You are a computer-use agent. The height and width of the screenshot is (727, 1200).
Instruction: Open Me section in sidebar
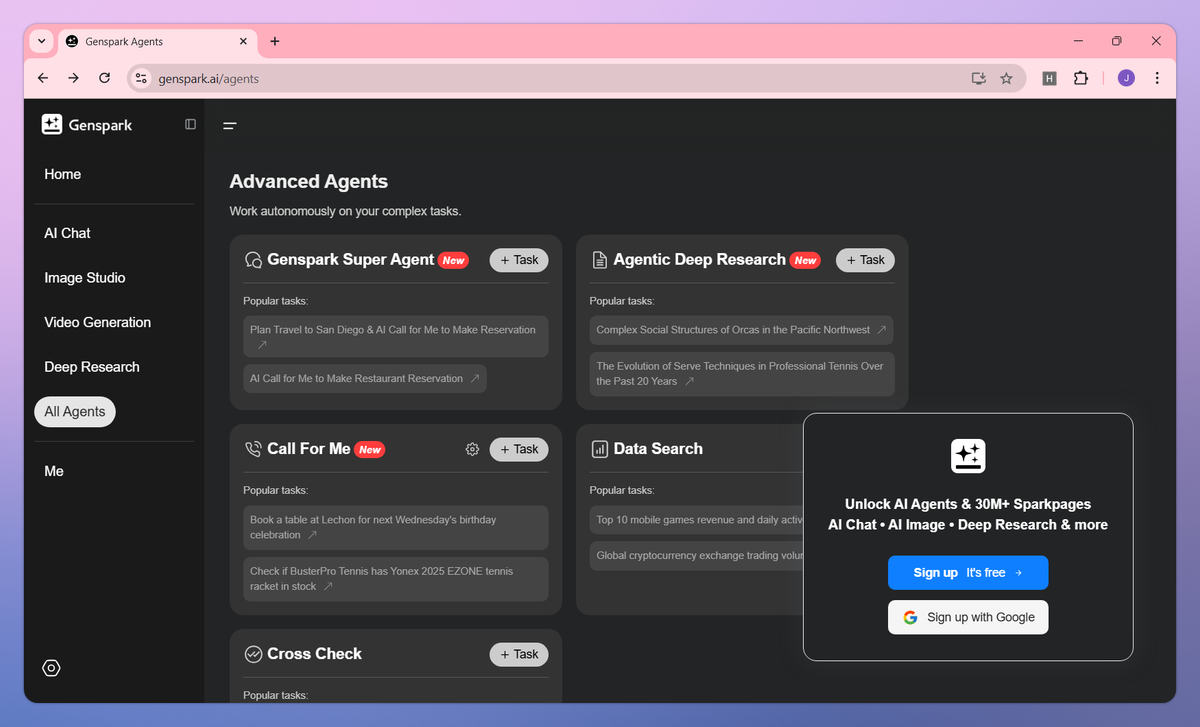[x=54, y=471]
